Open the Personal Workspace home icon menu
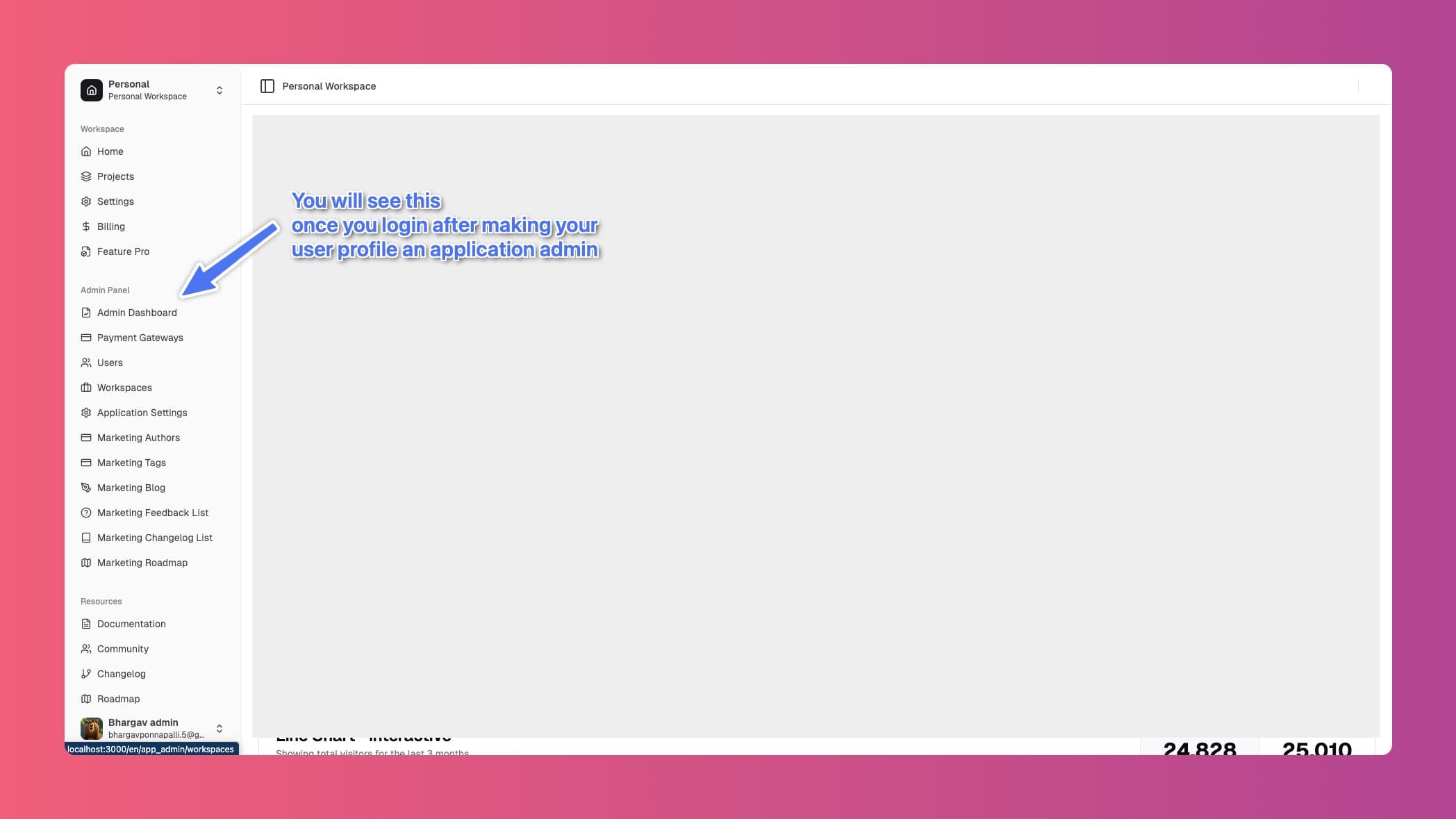The width and height of the screenshot is (1456, 819). click(91, 90)
